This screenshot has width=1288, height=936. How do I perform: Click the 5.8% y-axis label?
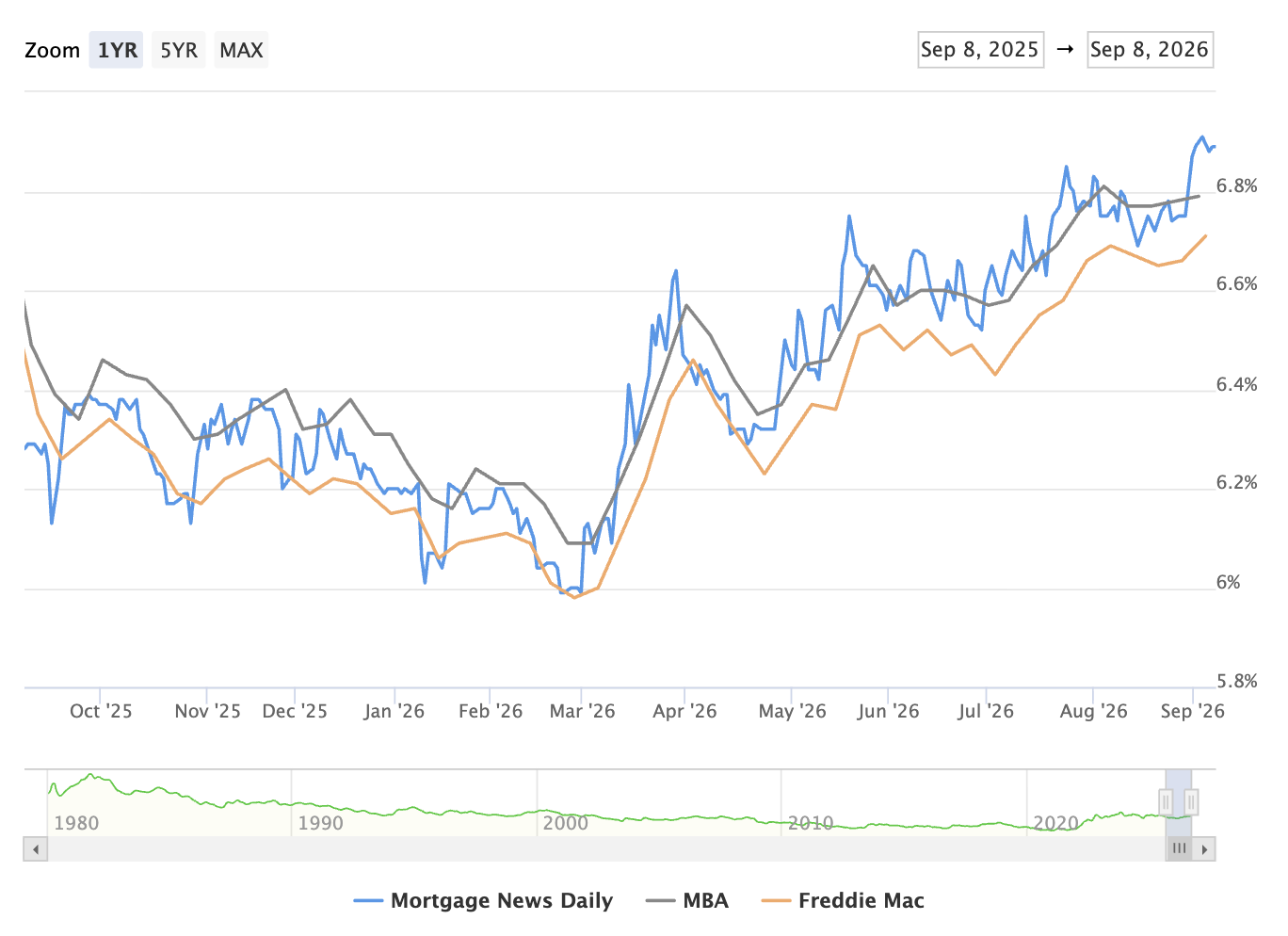pyautogui.click(x=1237, y=681)
